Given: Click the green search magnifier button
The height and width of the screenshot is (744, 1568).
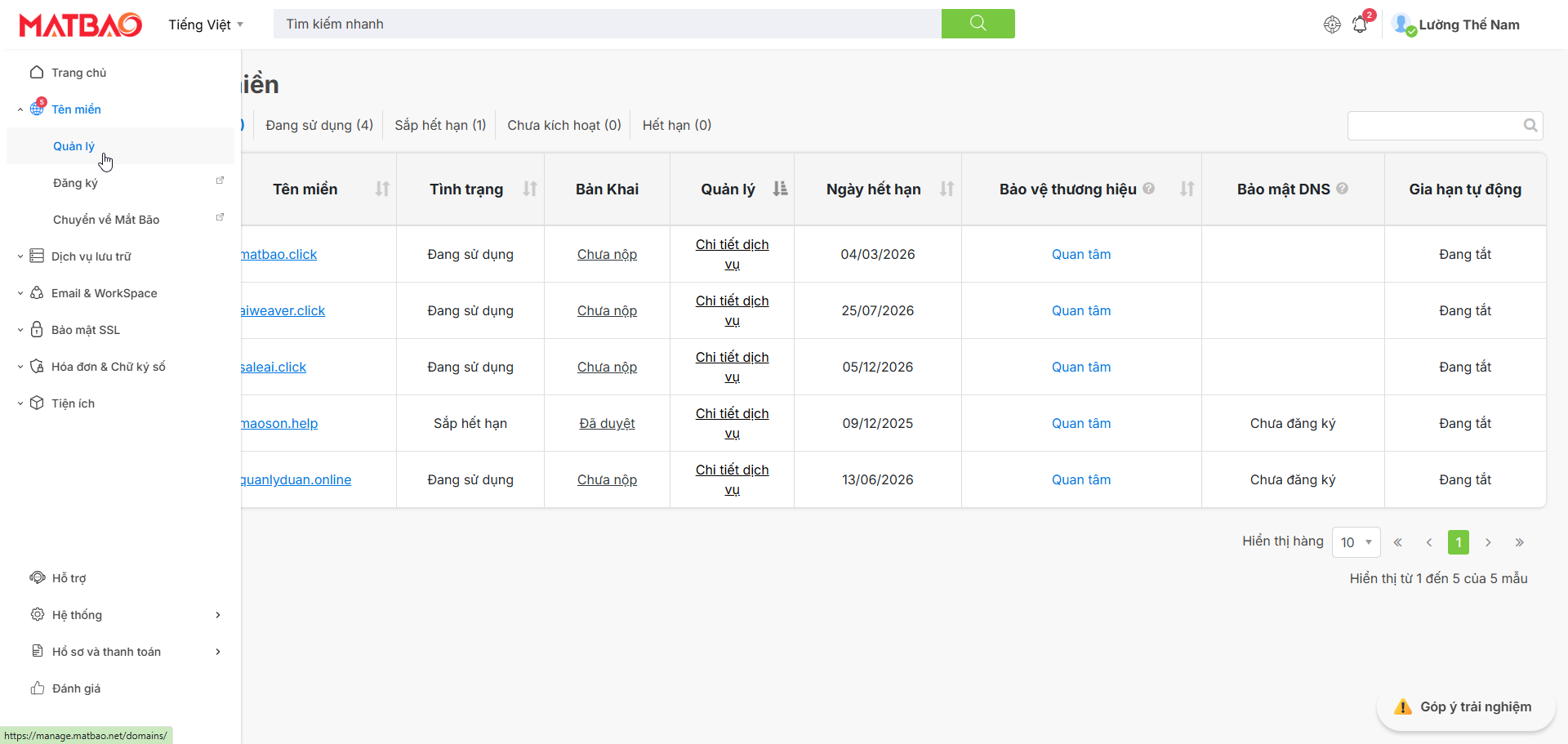Looking at the screenshot, I should [x=978, y=24].
